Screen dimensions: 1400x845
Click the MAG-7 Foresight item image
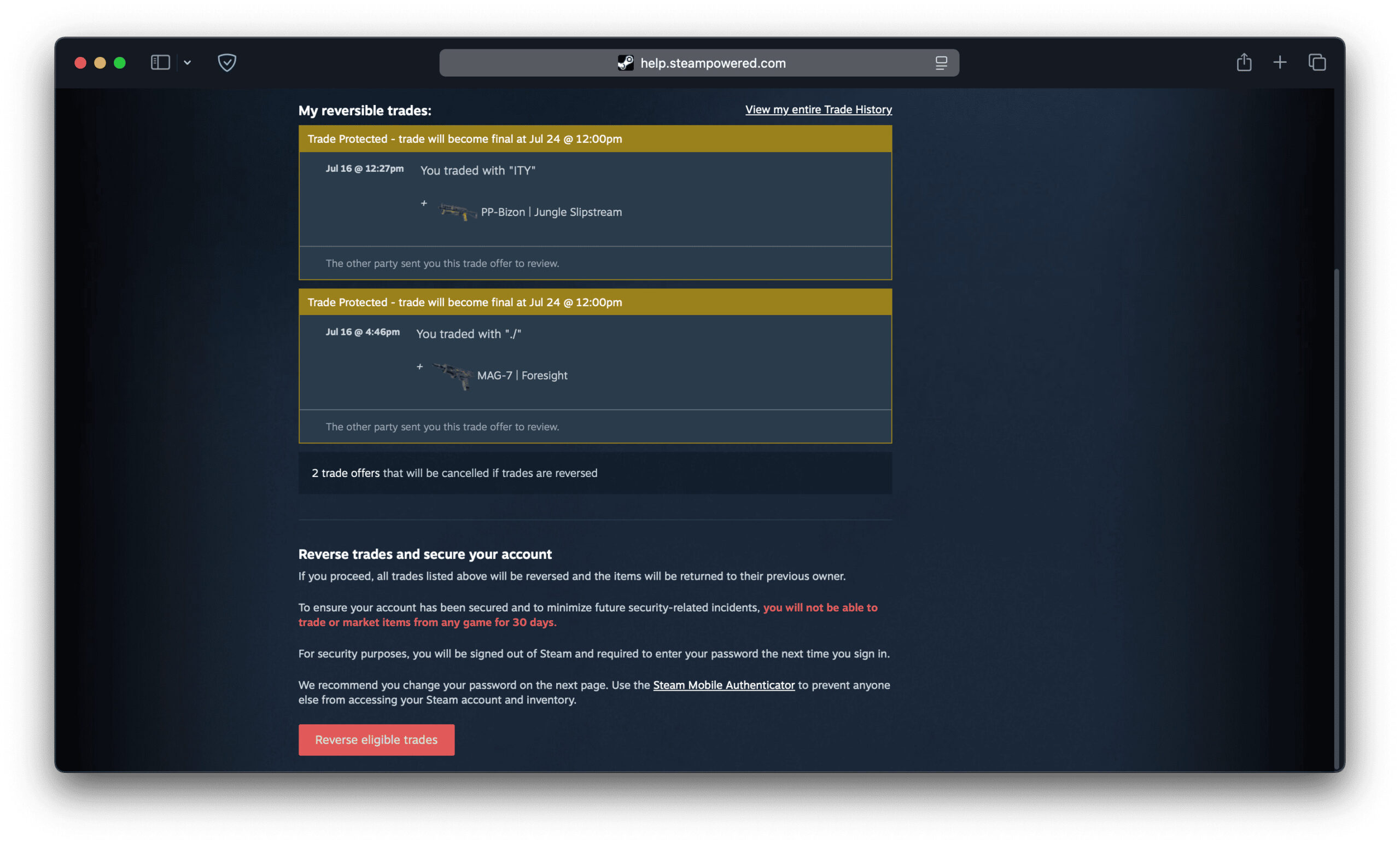tap(453, 375)
